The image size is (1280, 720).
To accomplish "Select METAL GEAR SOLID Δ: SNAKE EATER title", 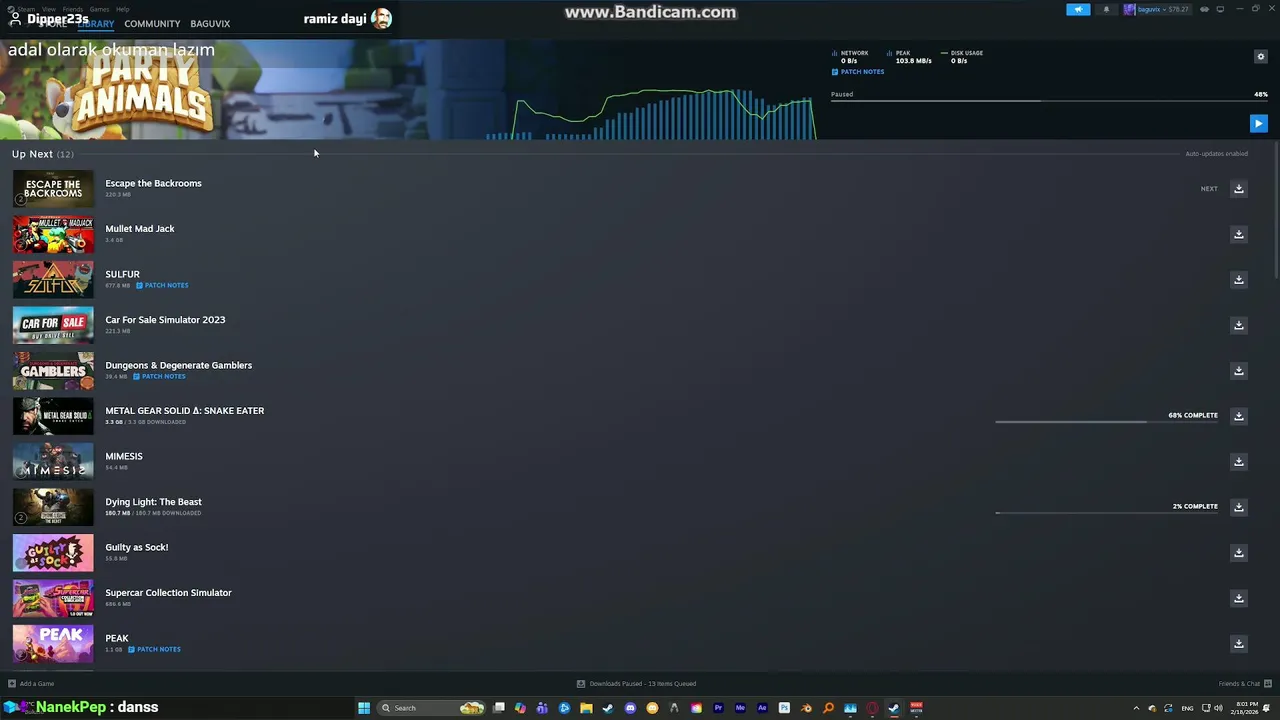I will (x=185, y=411).
